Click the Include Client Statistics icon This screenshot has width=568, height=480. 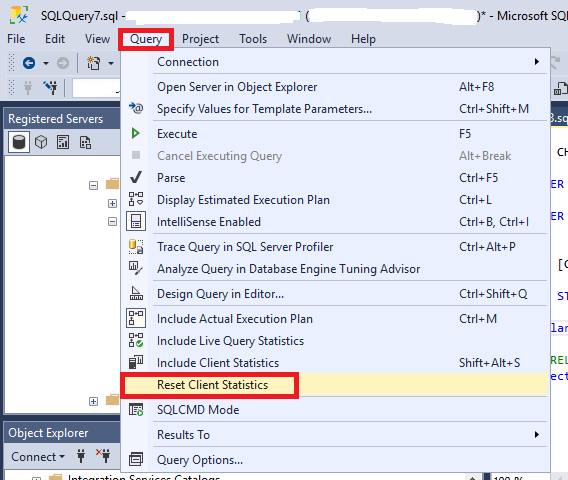tap(136, 362)
